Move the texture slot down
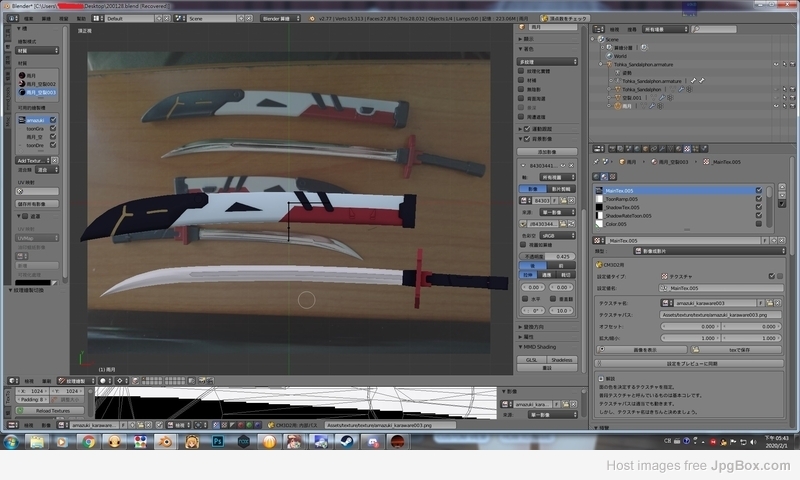The image size is (800, 480). point(782,195)
